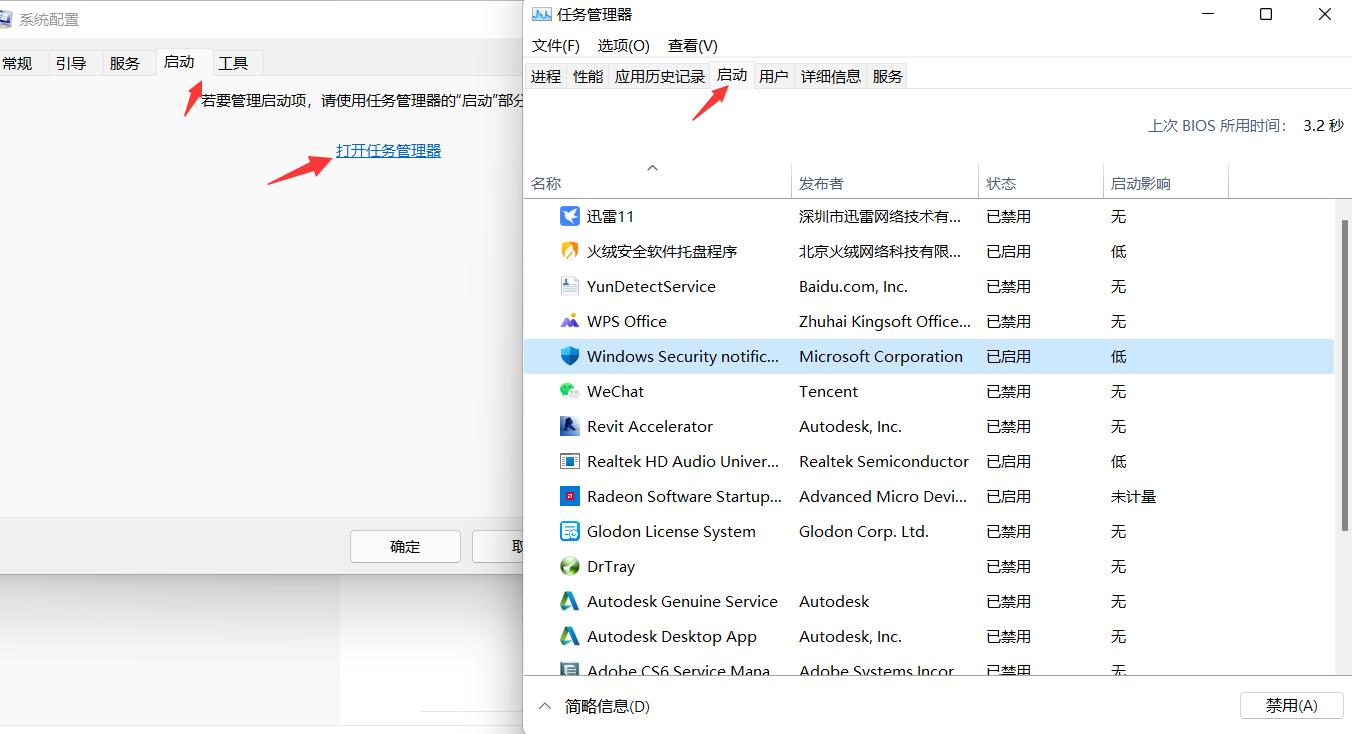The height and width of the screenshot is (734, 1352).
Task: Click publisher cell 深圳市迅雷网络技术有...
Action: coord(880,216)
